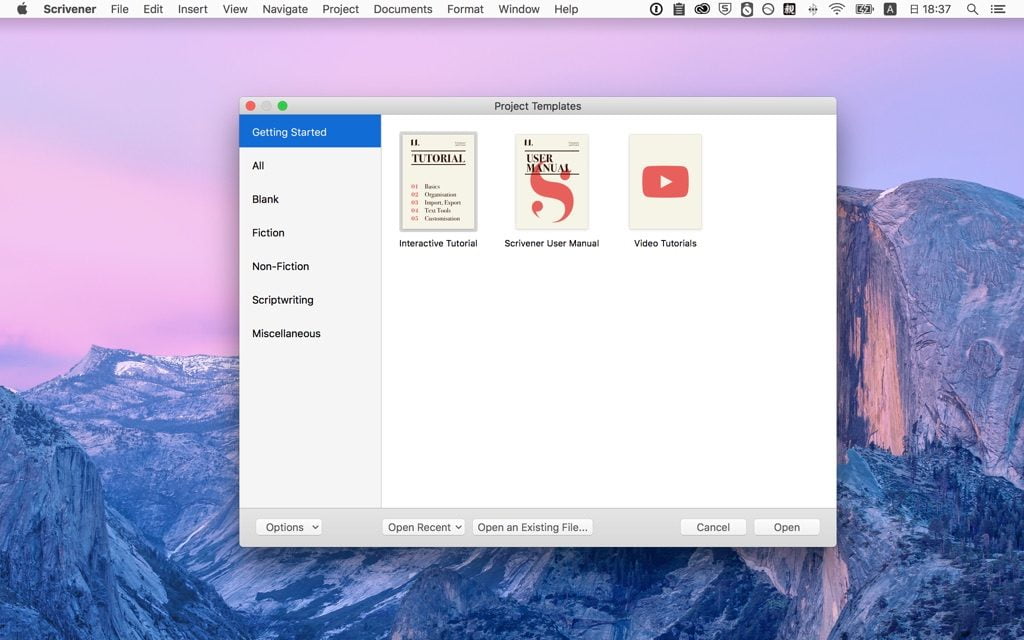
Task: Open the Open Recent dropdown
Action: pos(424,527)
